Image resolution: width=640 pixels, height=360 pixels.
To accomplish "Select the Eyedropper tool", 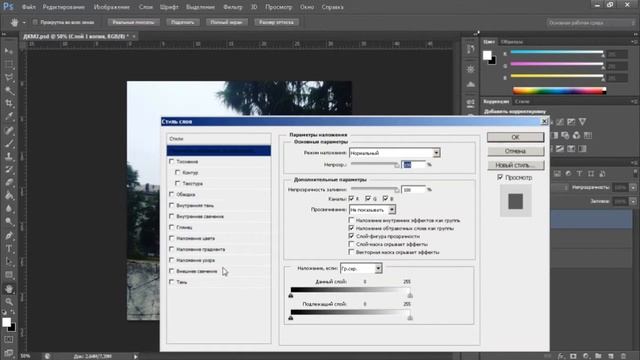I will (9, 117).
